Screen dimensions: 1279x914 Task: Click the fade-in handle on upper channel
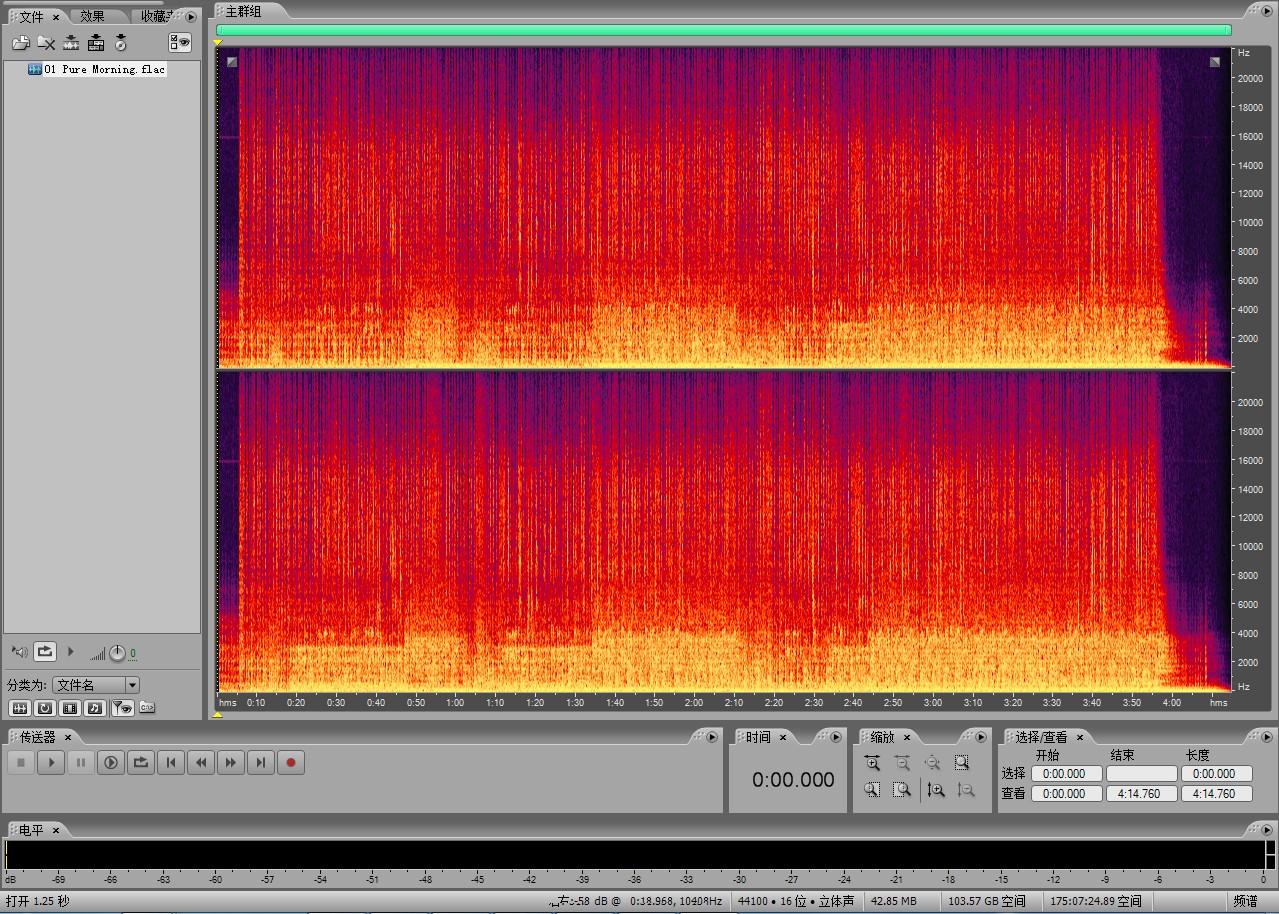pyautogui.click(x=232, y=62)
